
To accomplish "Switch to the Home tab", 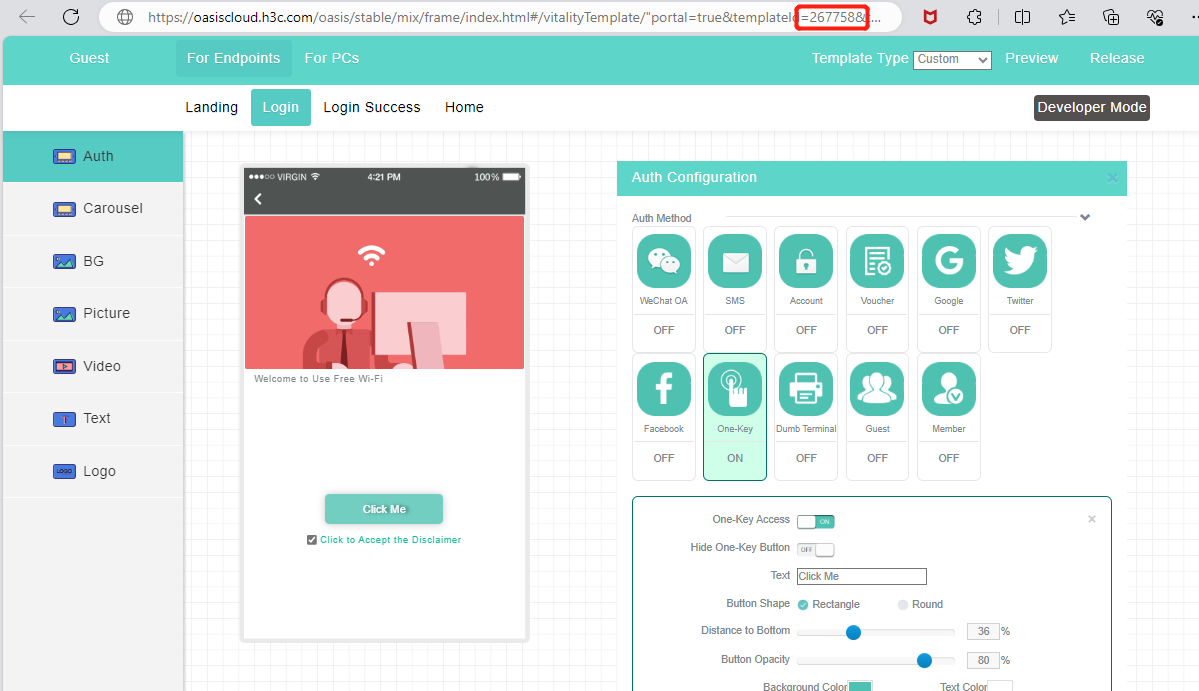I will point(464,107).
